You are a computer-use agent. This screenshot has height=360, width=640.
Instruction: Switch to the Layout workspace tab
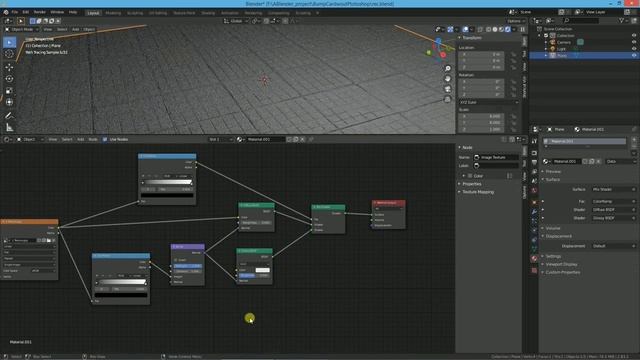point(93,13)
